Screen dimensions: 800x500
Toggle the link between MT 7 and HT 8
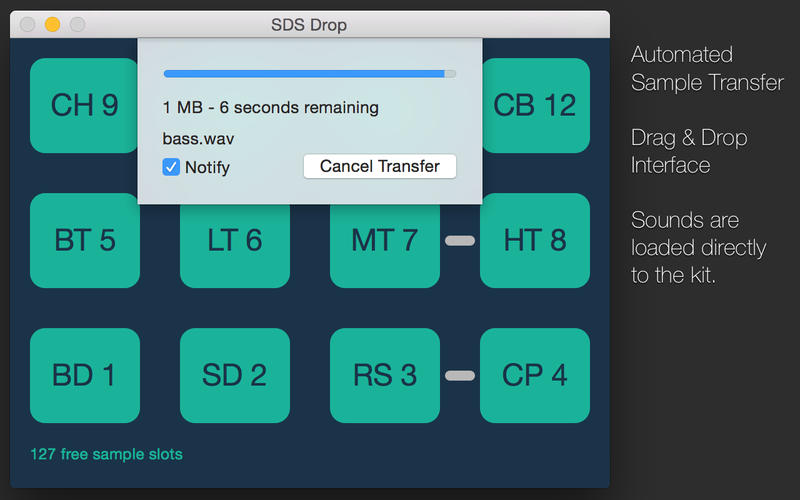tap(460, 240)
